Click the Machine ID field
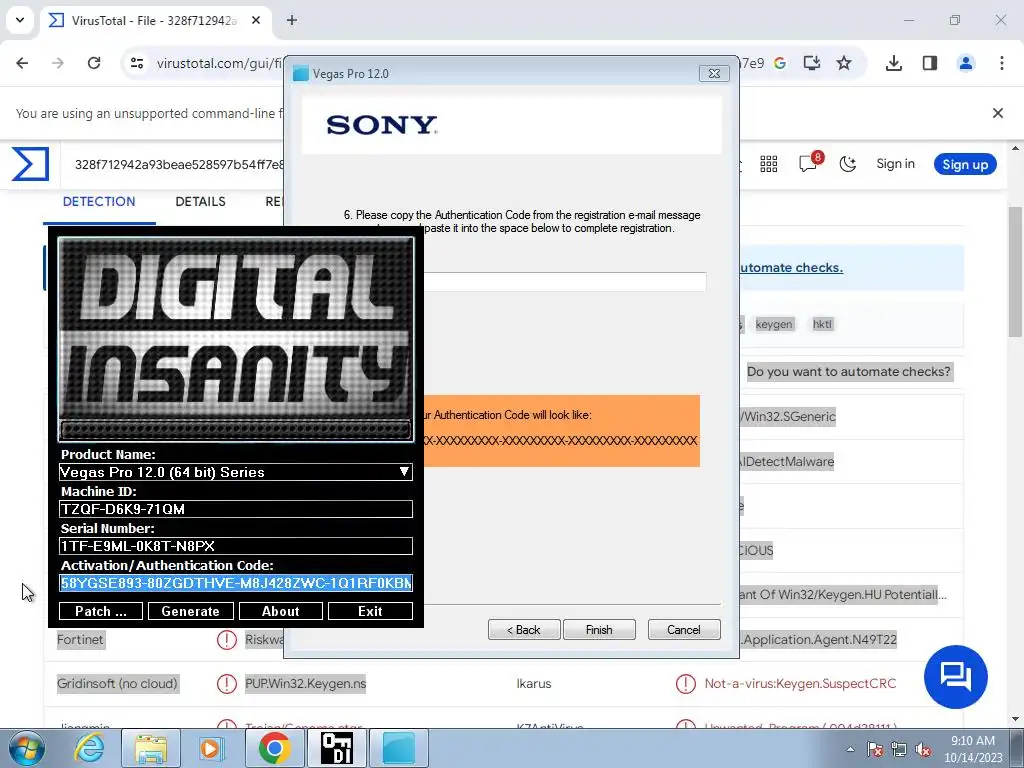Screen dimensions: 1024x768 click(x=236, y=509)
